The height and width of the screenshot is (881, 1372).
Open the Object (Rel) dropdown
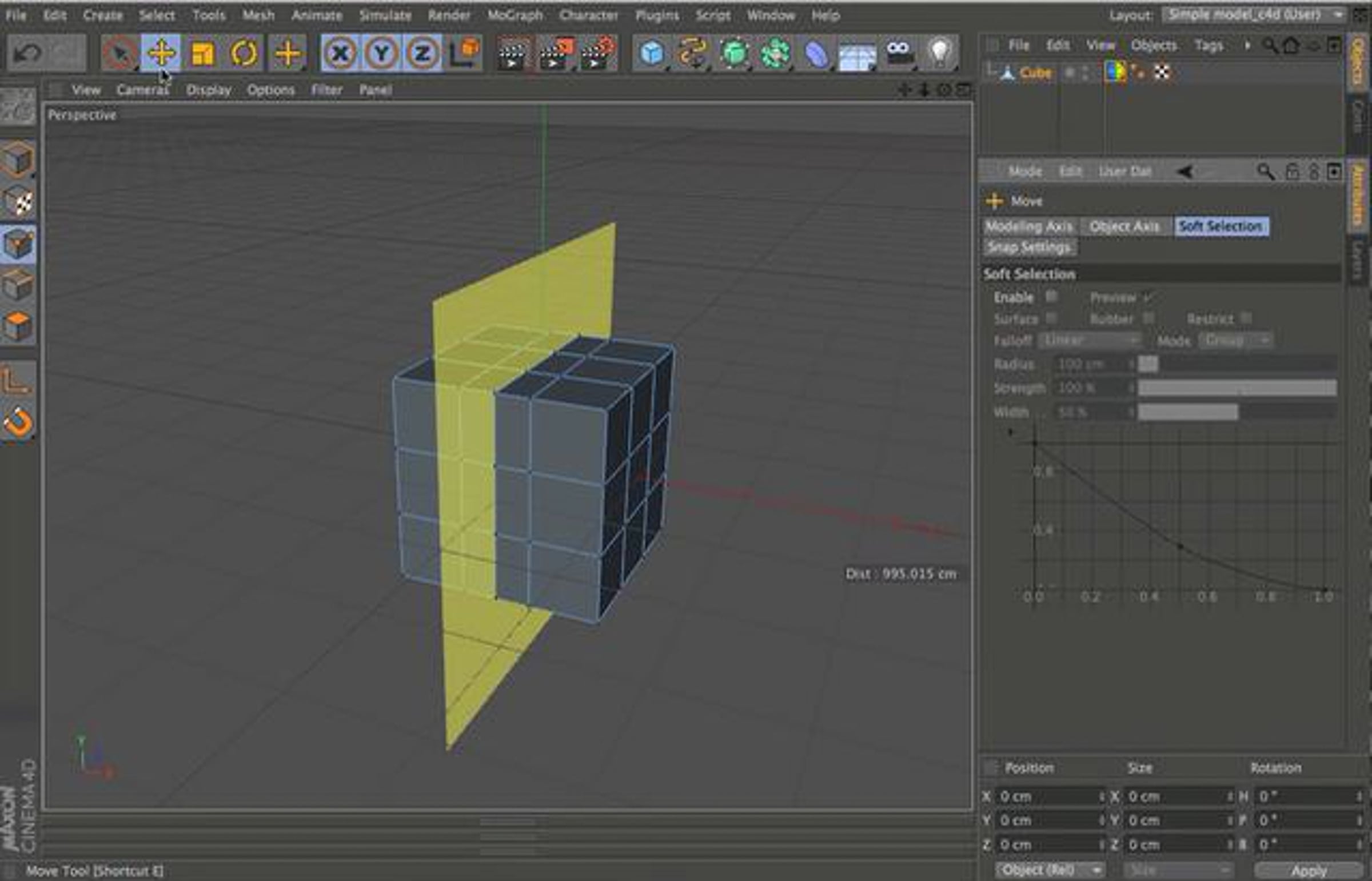[1050, 870]
